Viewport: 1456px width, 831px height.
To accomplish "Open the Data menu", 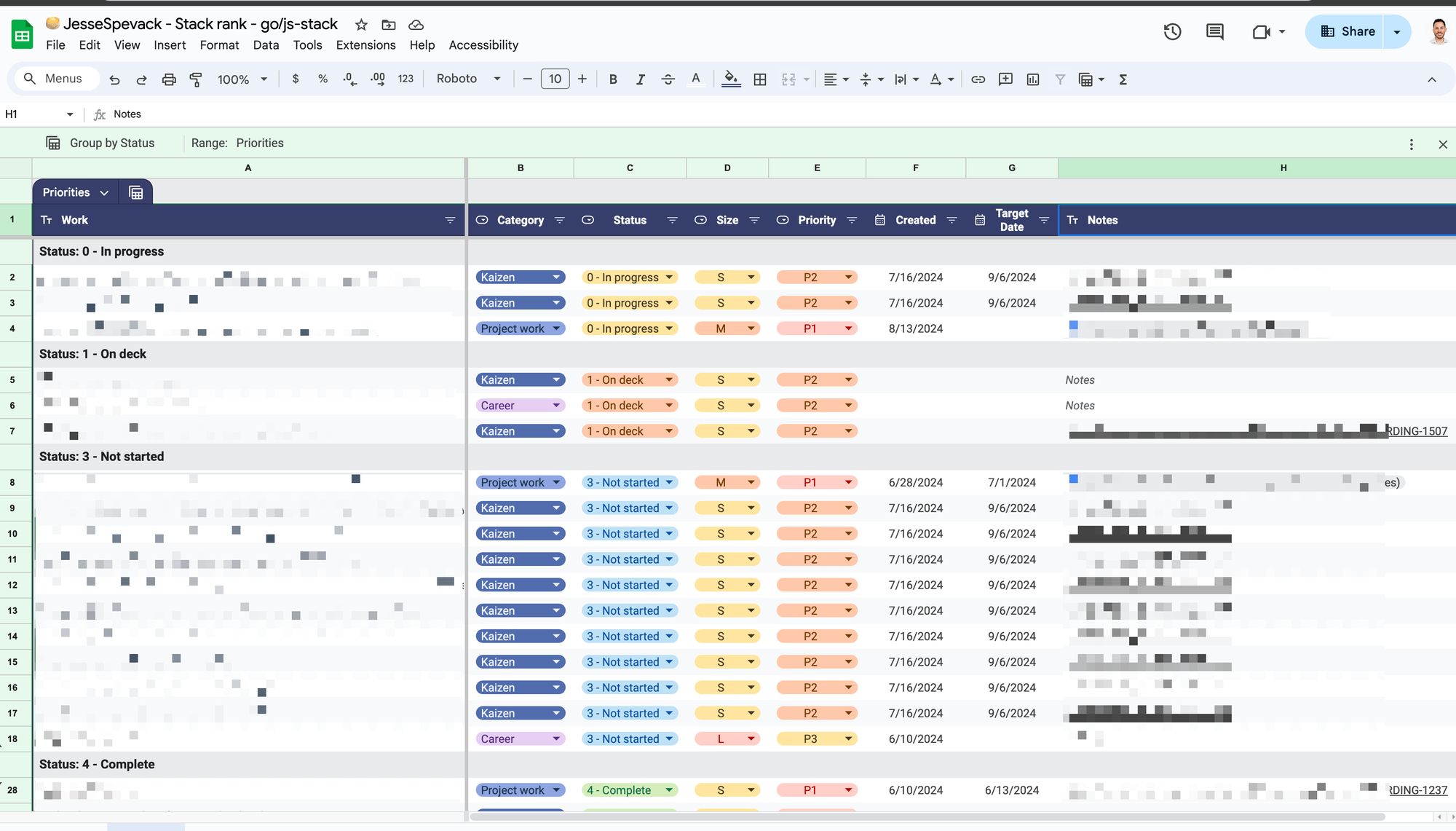I will [x=266, y=45].
